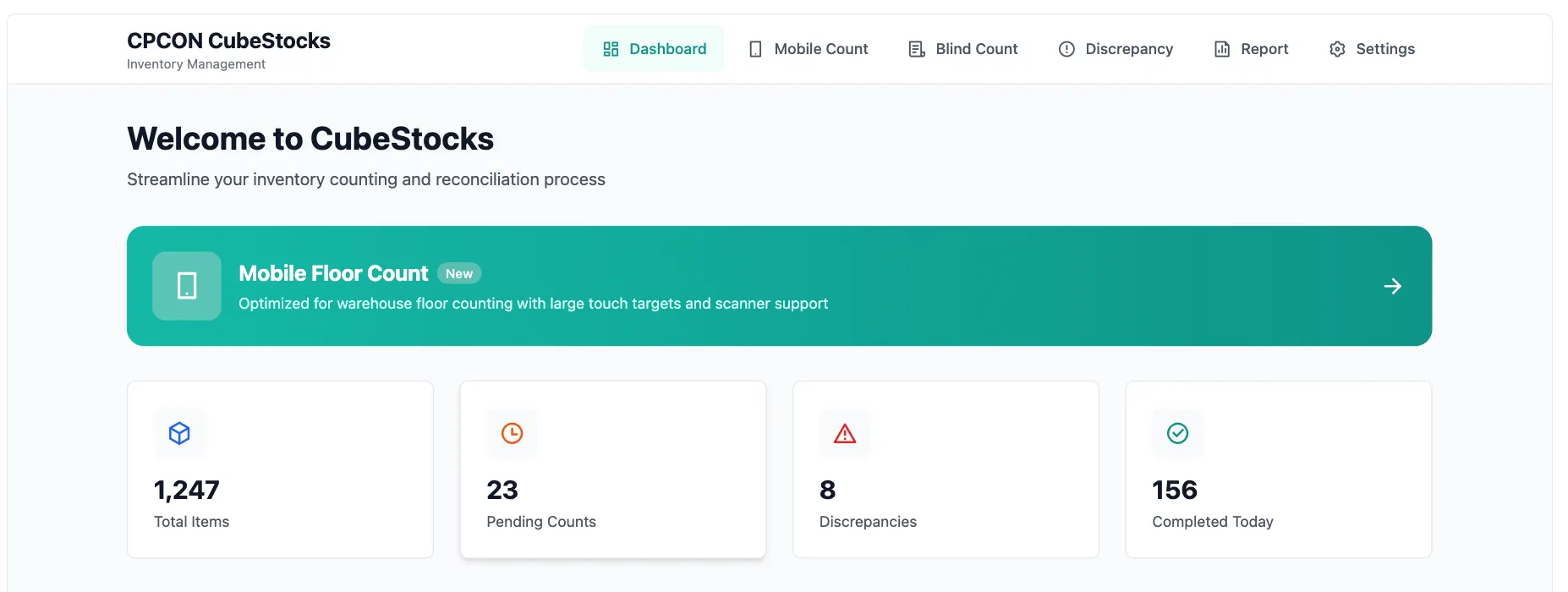Click the smartphone icon in the banner
The height and width of the screenshot is (592, 1568).
pos(187,286)
